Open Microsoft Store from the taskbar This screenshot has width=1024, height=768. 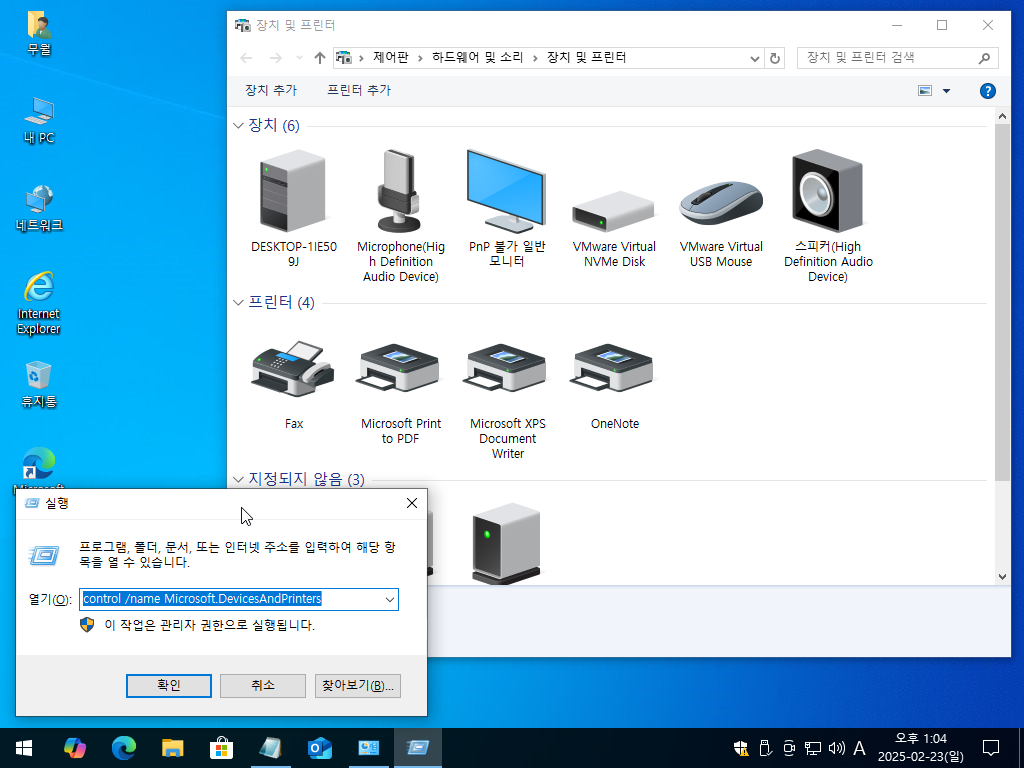221,748
